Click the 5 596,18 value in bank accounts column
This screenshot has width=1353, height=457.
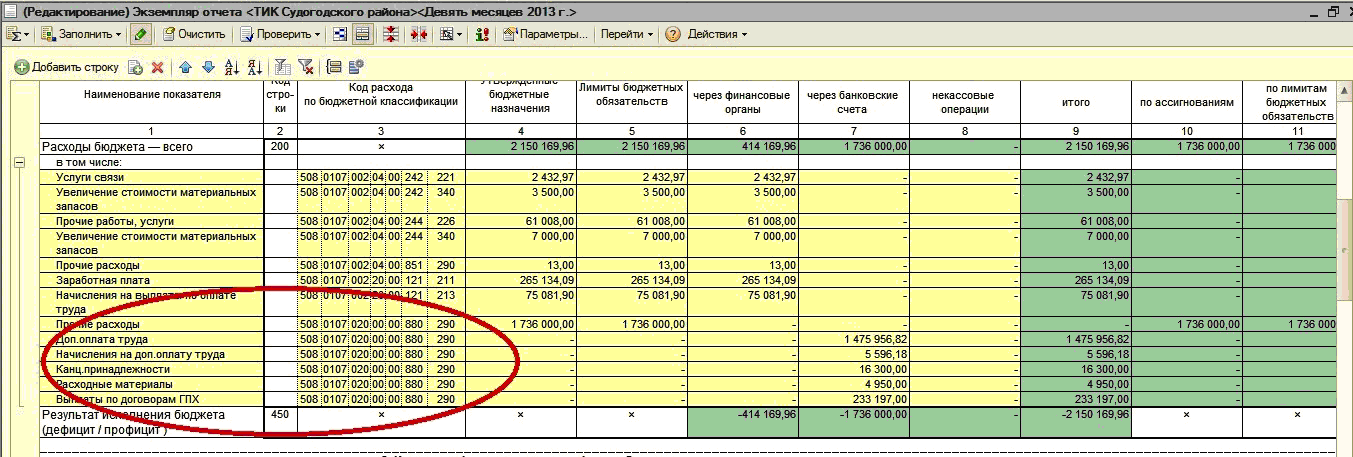(x=854, y=354)
